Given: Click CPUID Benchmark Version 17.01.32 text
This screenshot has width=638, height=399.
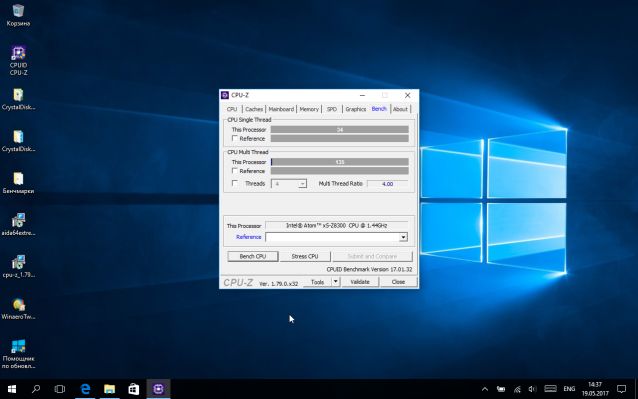Looking at the screenshot, I should tap(369, 269).
